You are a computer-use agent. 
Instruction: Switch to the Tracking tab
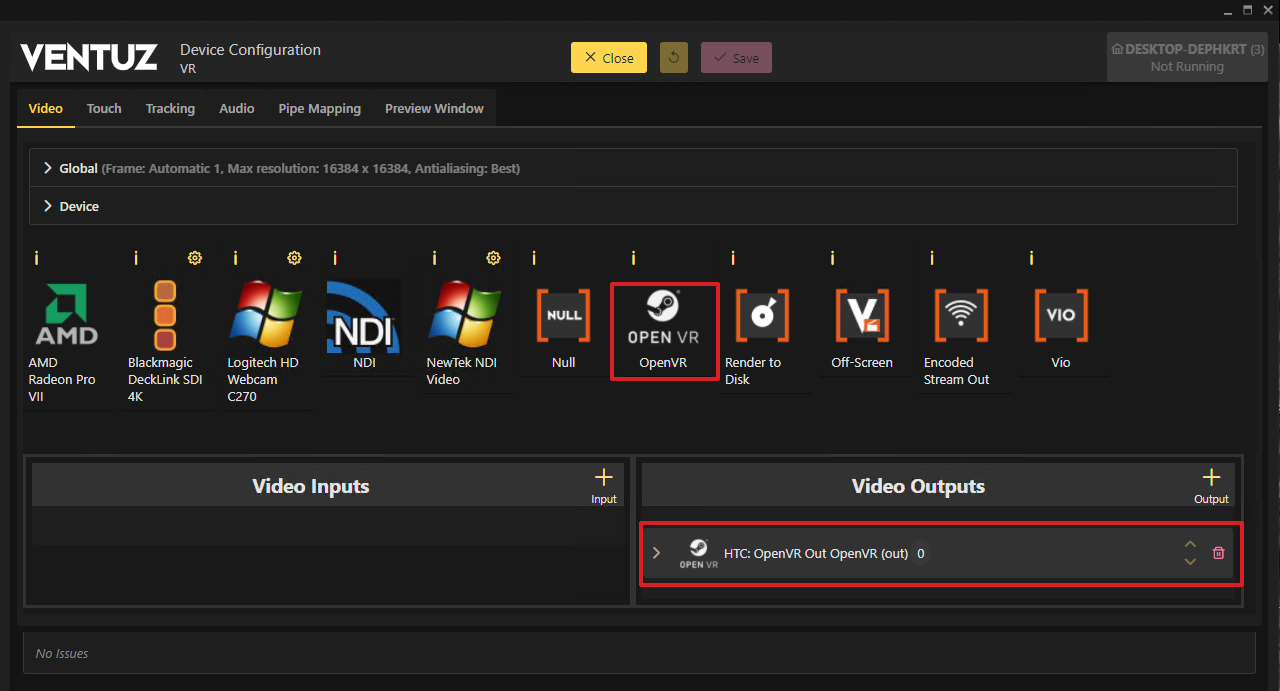pos(170,108)
